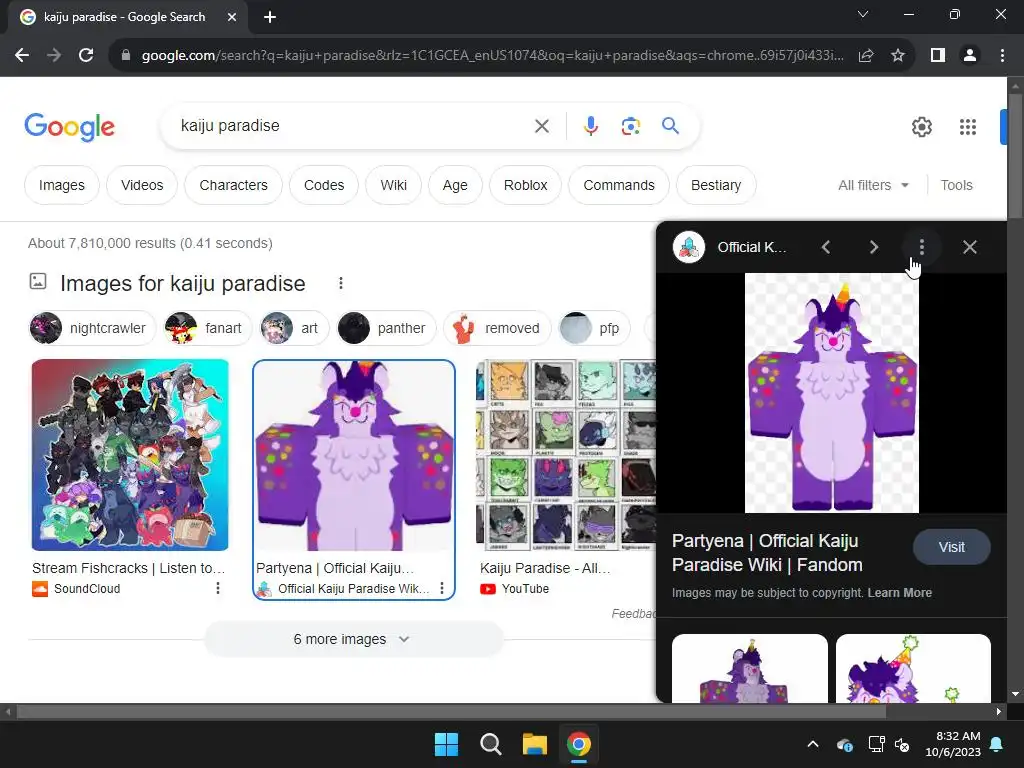The image size is (1024, 768).
Task: Open preview panel three-dot options
Action: point(921,247)
